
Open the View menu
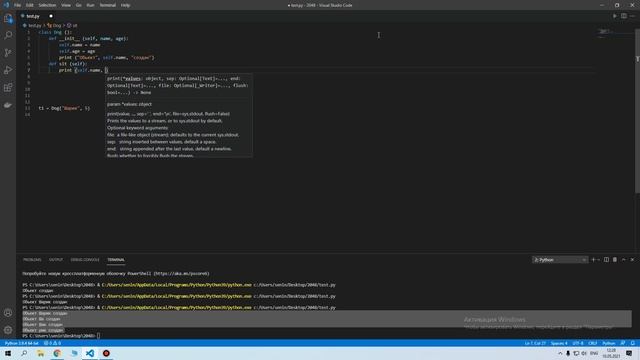(66, 5)
